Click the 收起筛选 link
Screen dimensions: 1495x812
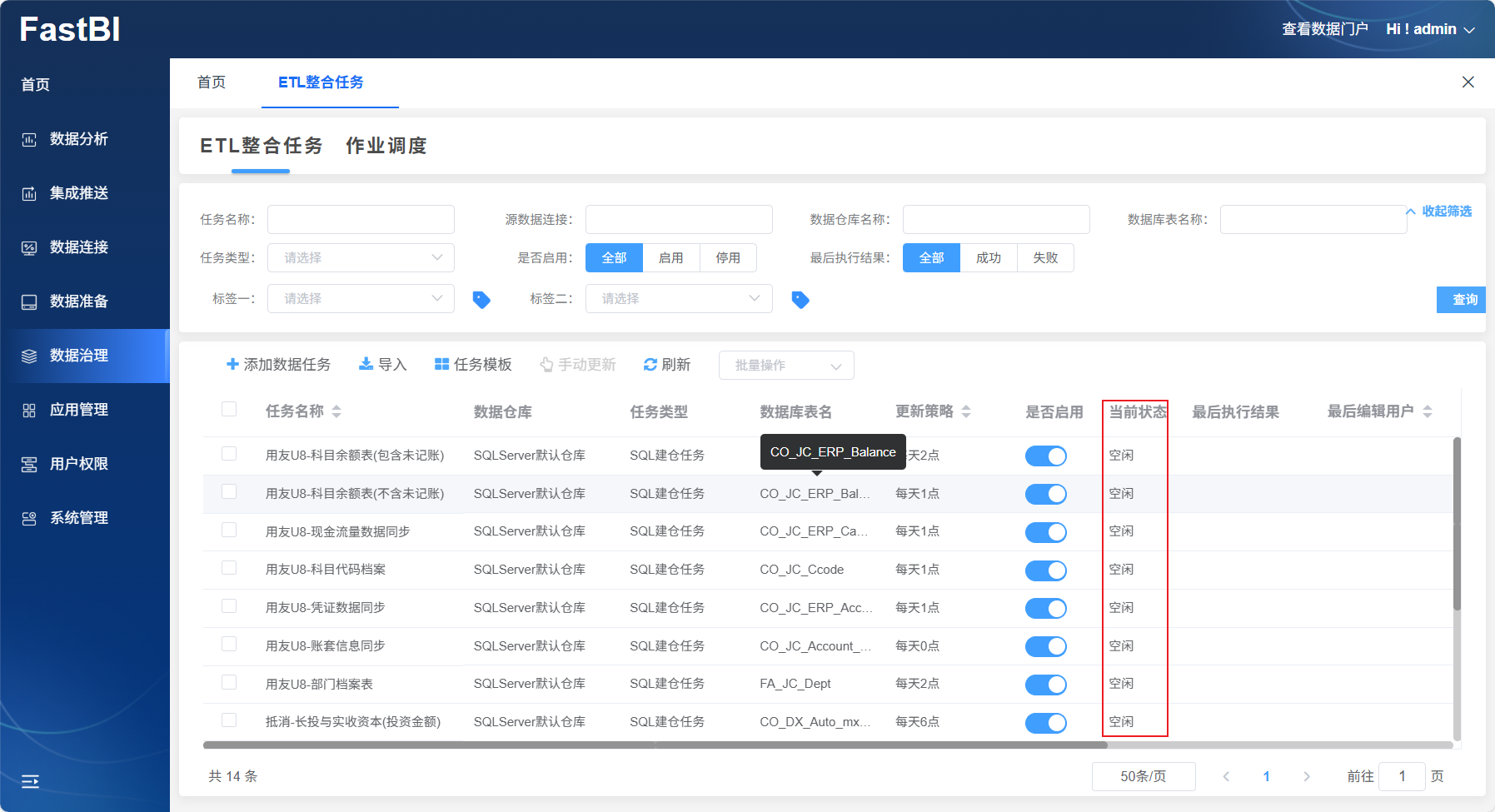click(x=1446, y=212)
